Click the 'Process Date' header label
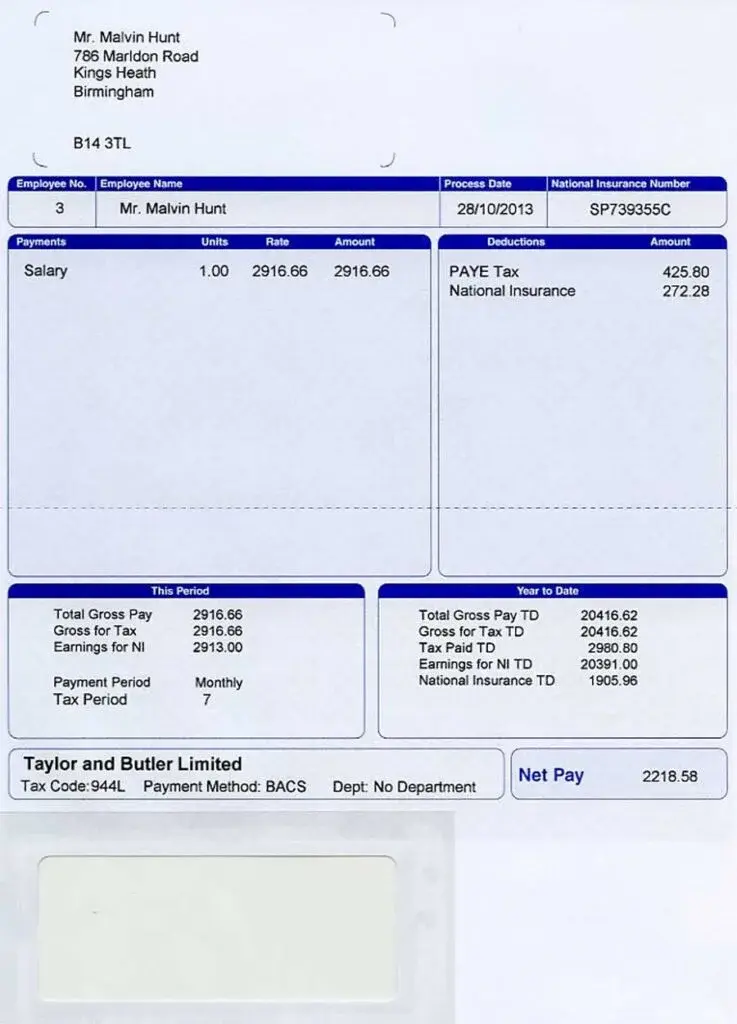This screenshot has height=1024, width=737. pos(478,184)
